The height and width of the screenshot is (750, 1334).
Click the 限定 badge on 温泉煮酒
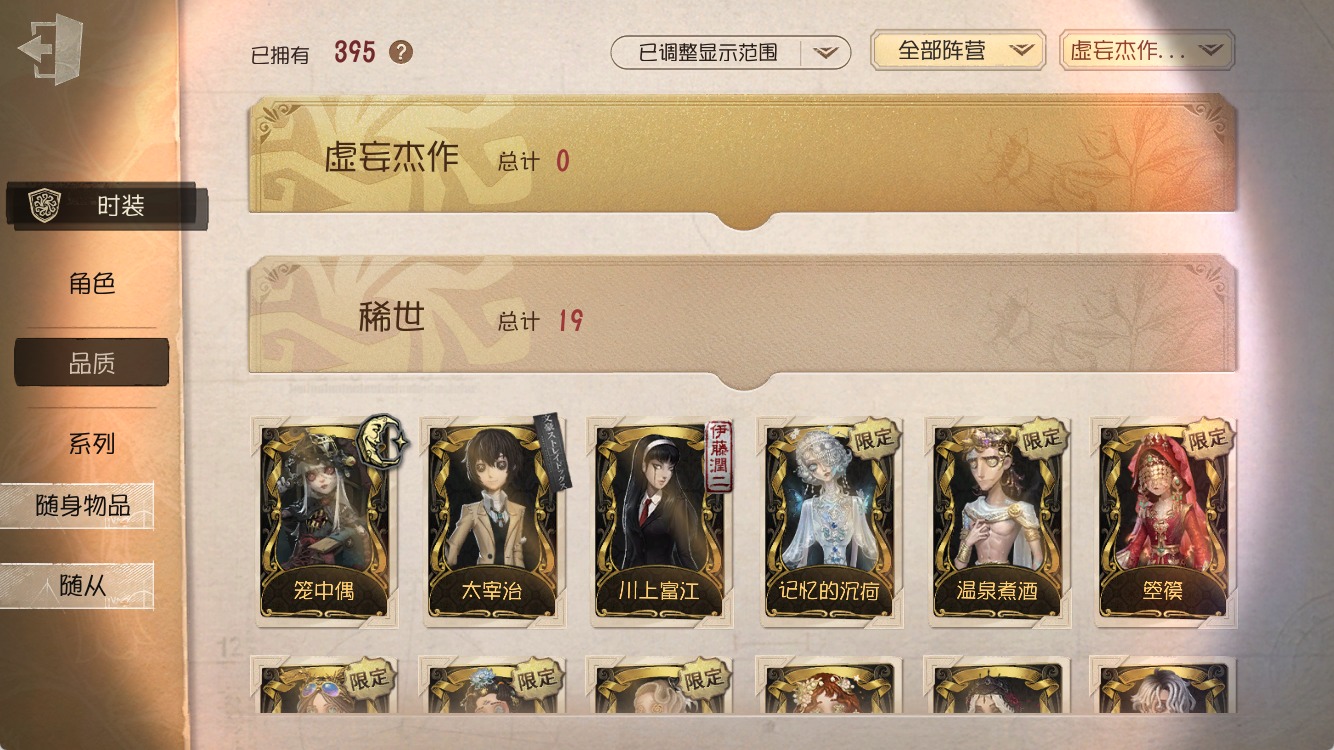coord(1042,439)
